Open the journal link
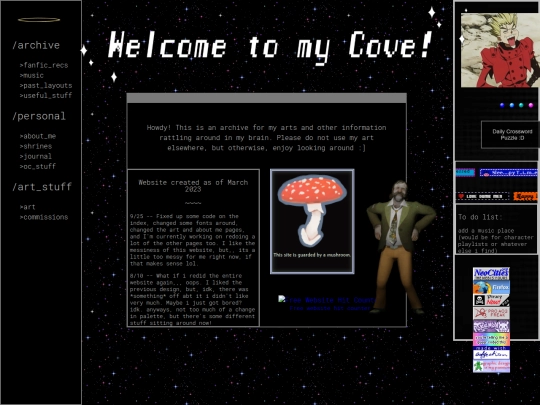 [35, 156]
